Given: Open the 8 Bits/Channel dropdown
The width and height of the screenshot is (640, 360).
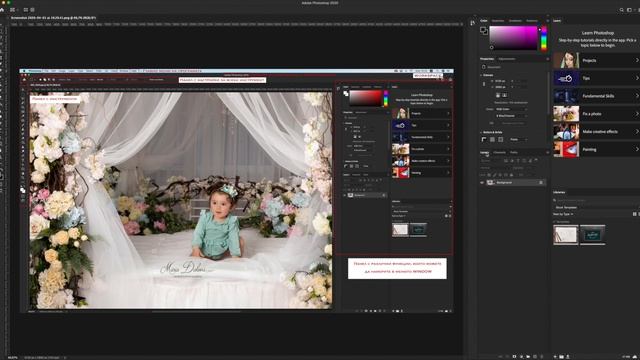Looking at the screenshot, I should (511, 116).
